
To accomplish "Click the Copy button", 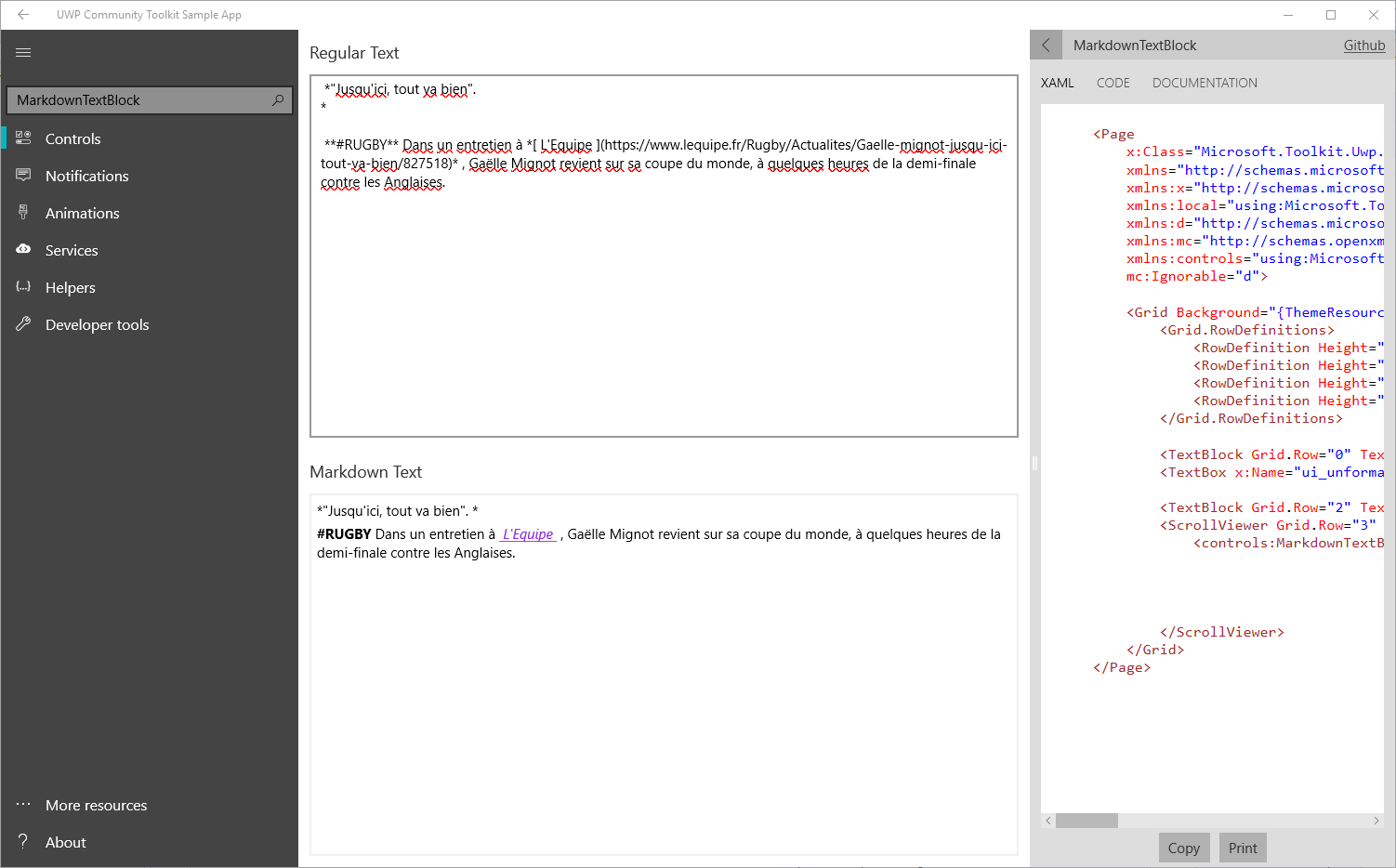I will pyautogui.click(x=1183, y=848).
